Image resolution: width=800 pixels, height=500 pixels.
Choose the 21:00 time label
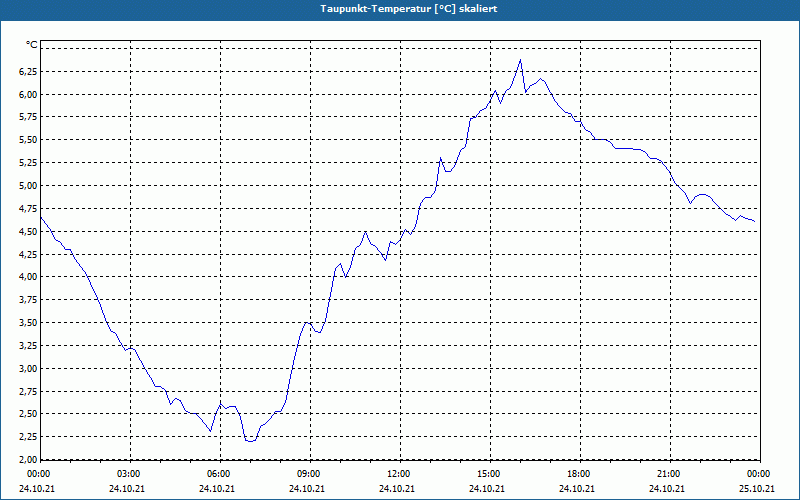click(668, 474)
